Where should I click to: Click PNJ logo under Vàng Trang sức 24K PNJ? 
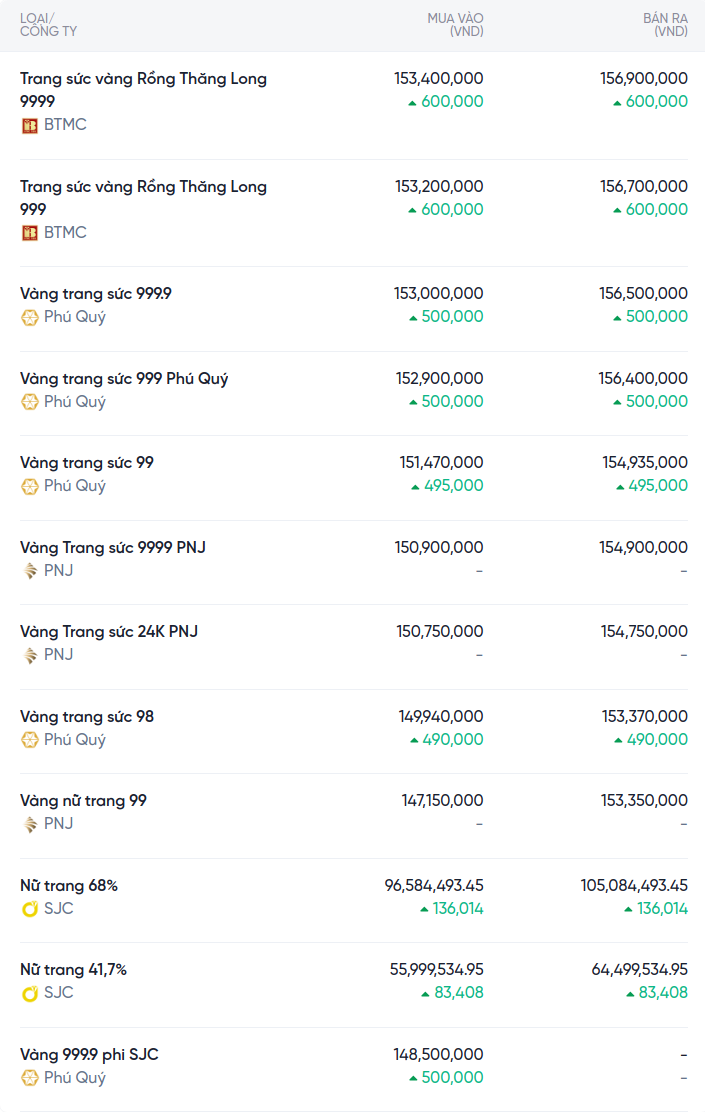point(30,655)
